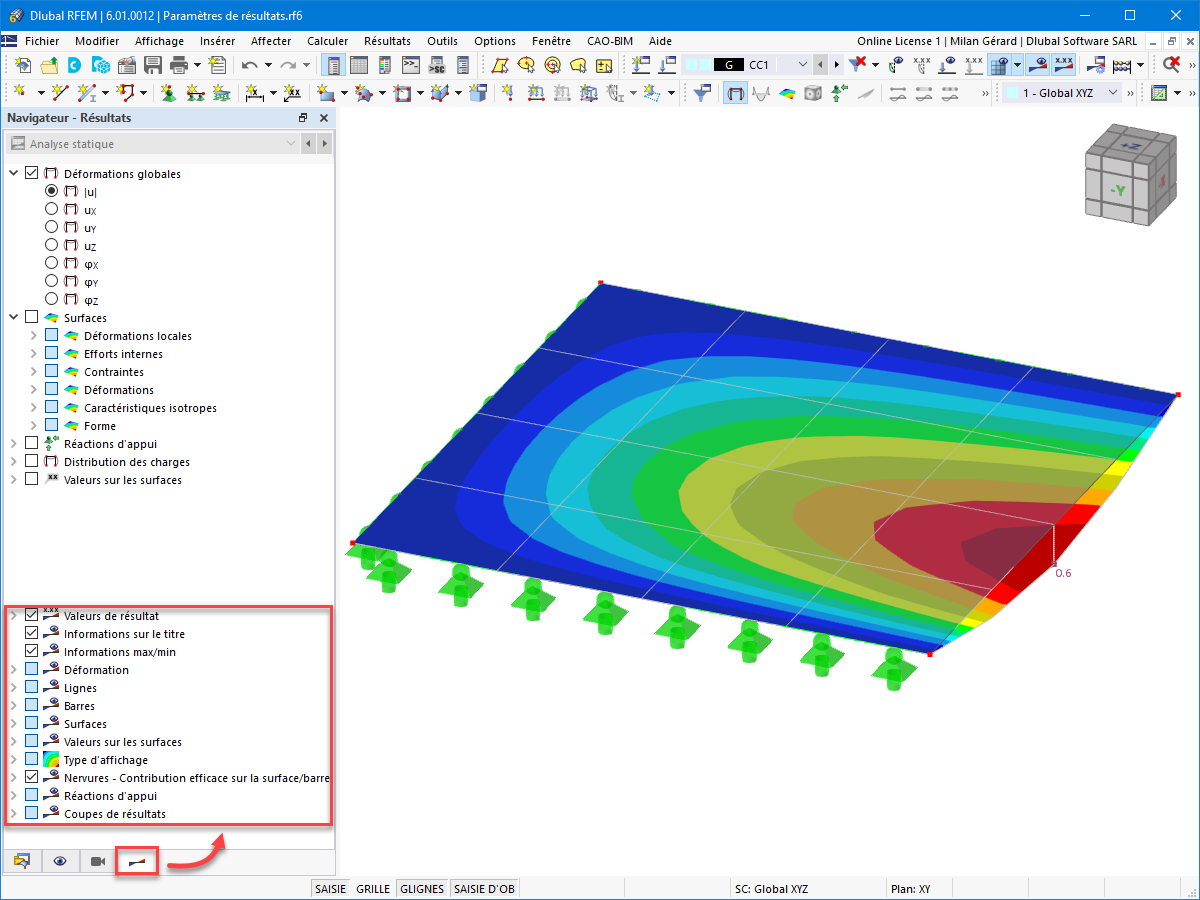Image resolution: width=1200 pixels, height=900 pixels.
Task: Select the show deformed structure toolbar icon
Action: pos(762,93)
